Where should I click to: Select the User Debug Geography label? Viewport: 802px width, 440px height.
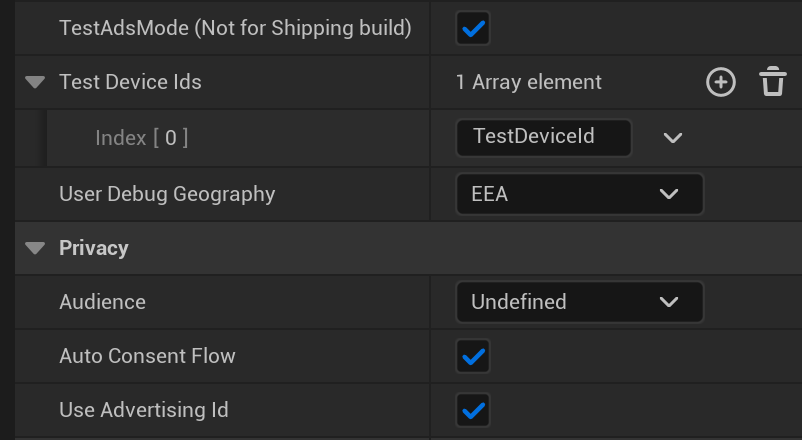167,194
